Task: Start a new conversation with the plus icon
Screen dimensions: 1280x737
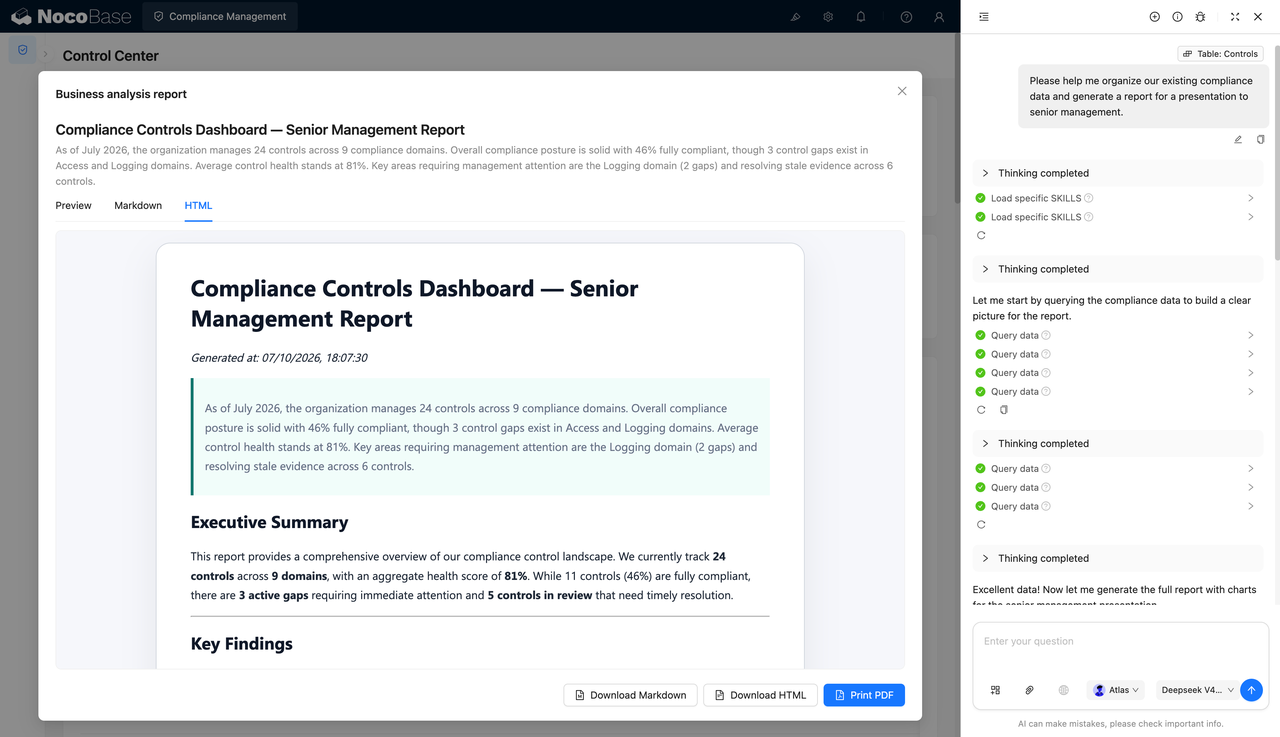Action: pos(1155,17)
